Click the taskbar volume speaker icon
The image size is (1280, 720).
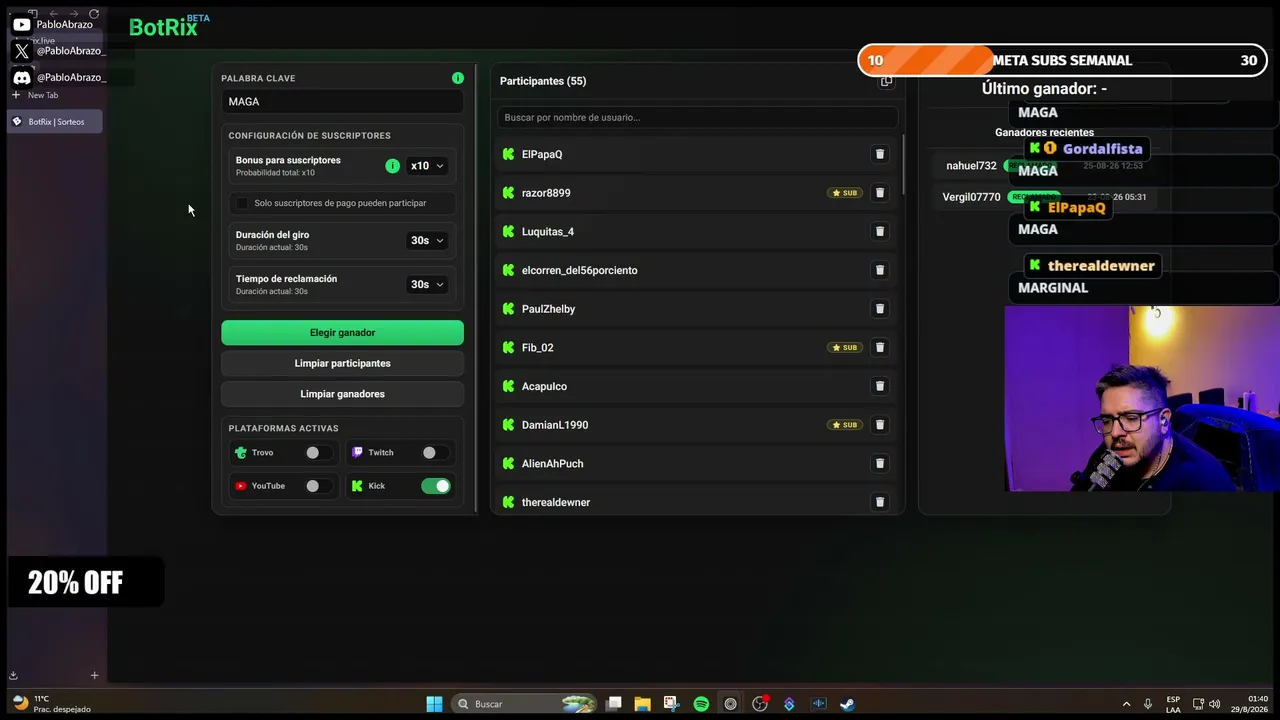pos(1214,704)
